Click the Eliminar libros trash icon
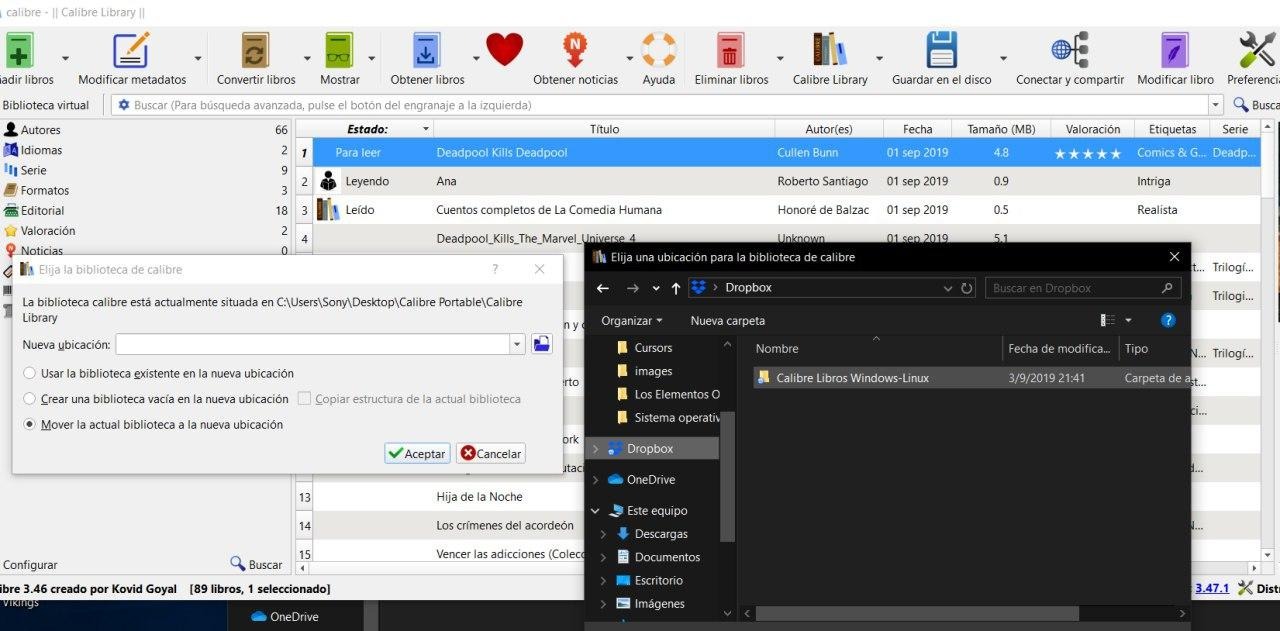The width and height of the screenshot is (1280, 631). coord(731,50)
